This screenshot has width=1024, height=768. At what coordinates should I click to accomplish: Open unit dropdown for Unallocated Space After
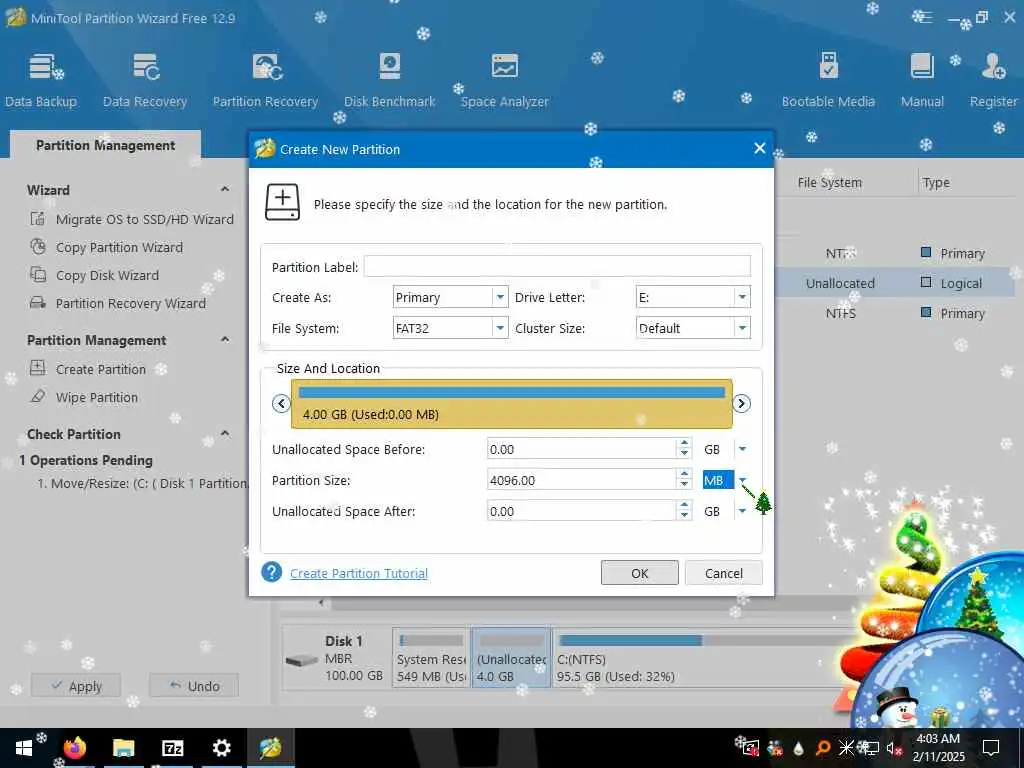pyautogui.click(x=742, y=511)
